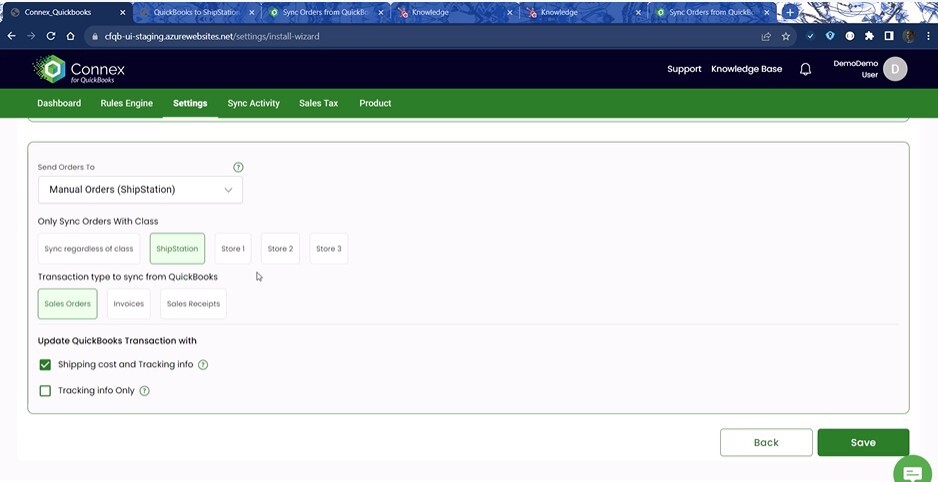Click the Back button
Viewport: 938px width, 482px height.
pos(766,443)
